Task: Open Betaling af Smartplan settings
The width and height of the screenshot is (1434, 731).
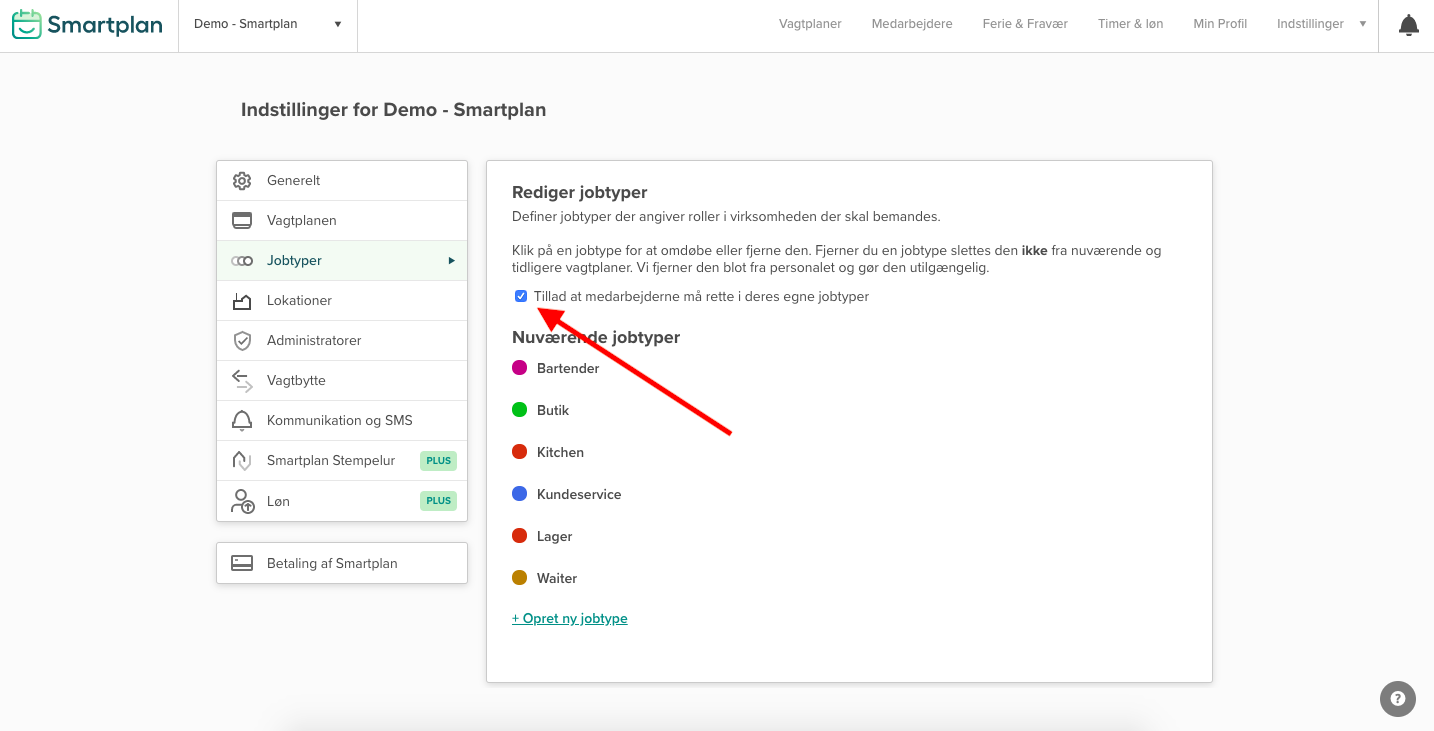Action: 342,563
